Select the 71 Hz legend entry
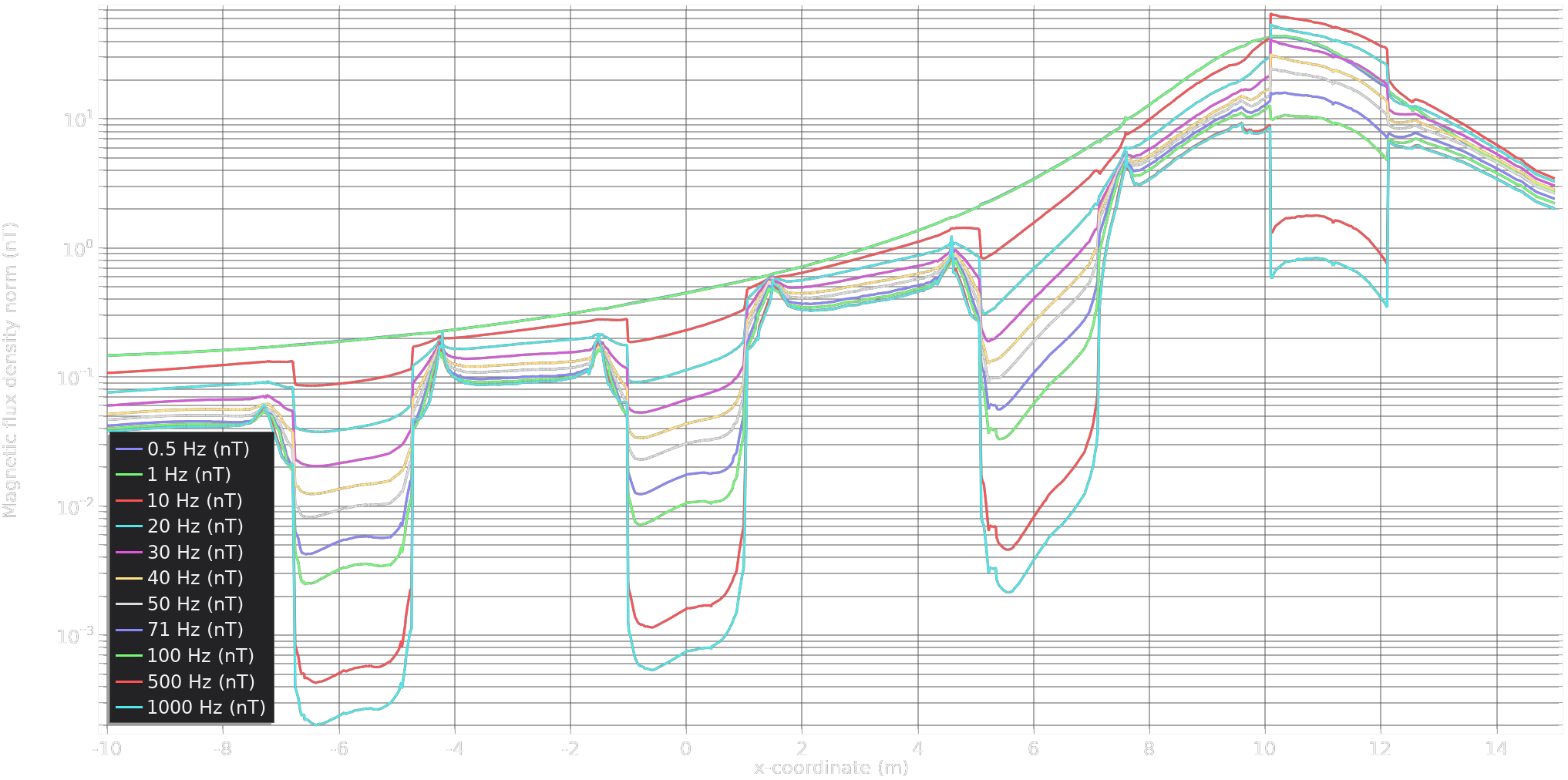 tap(194, 630)
